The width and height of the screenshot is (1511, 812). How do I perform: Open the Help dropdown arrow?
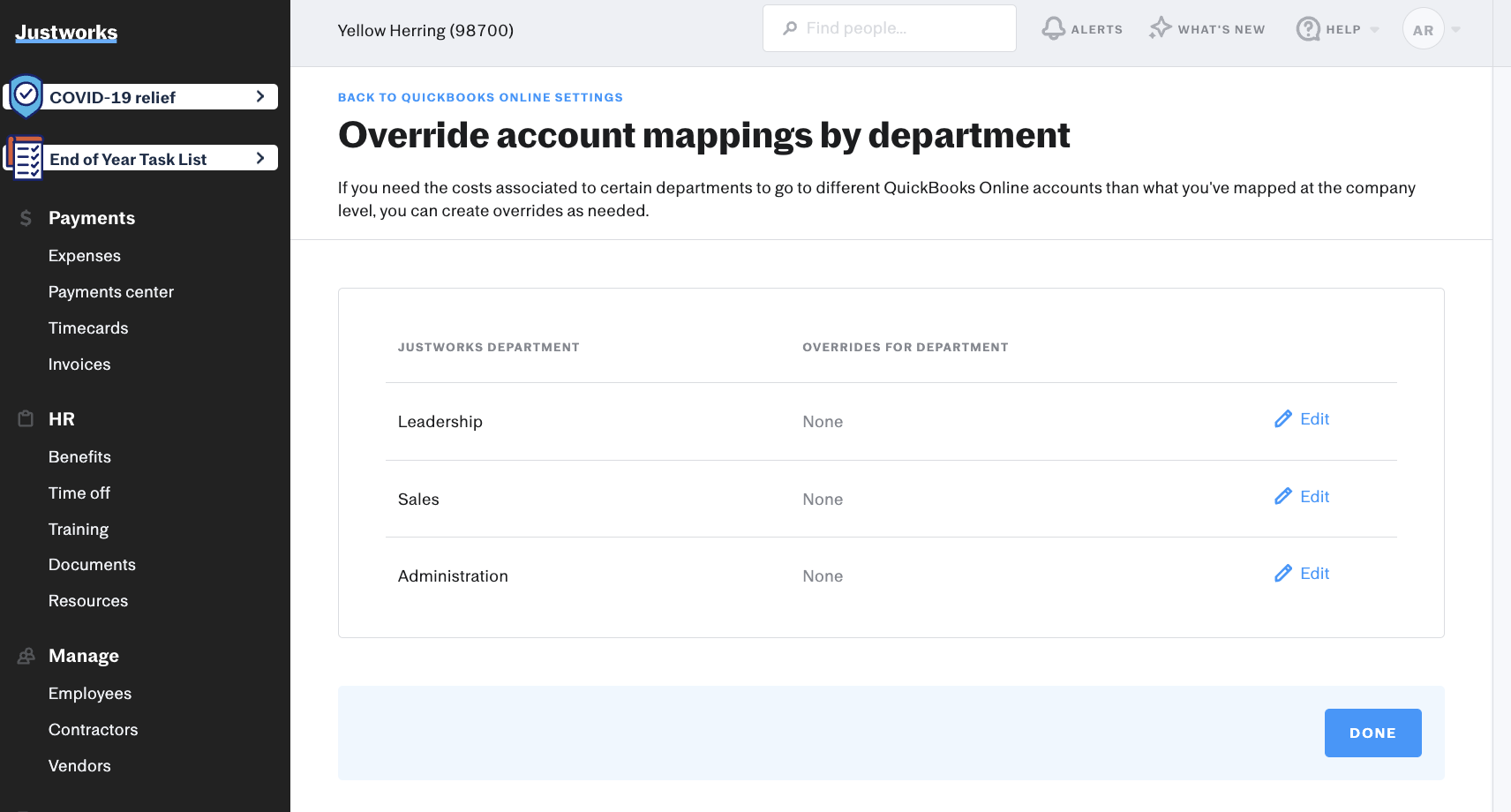(x=1374, y=29)
